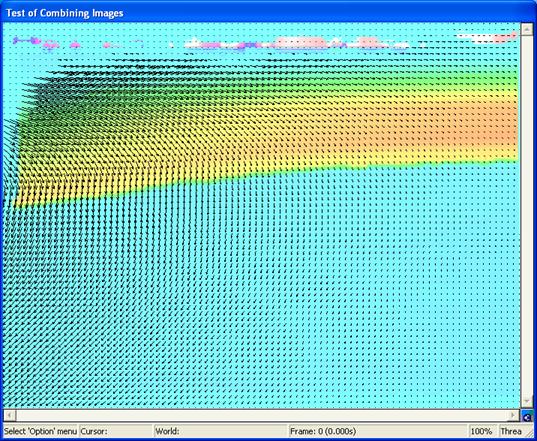Click the World coordinates status field
The width and height of the screenshot is (537, 441).
click(x=221, y=431)
